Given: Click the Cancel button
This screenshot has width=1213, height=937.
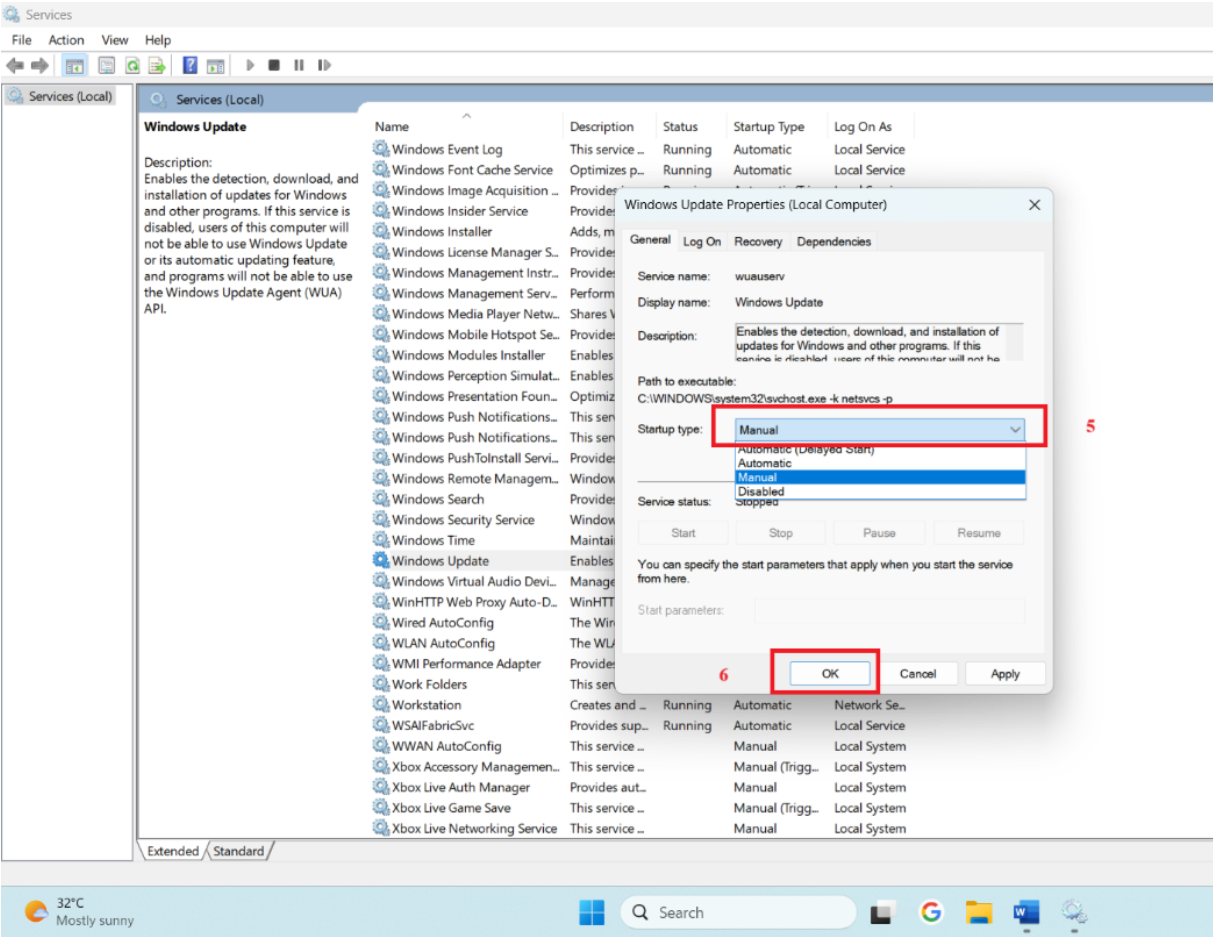Looking at the screenshot, I should pos(917,673).
